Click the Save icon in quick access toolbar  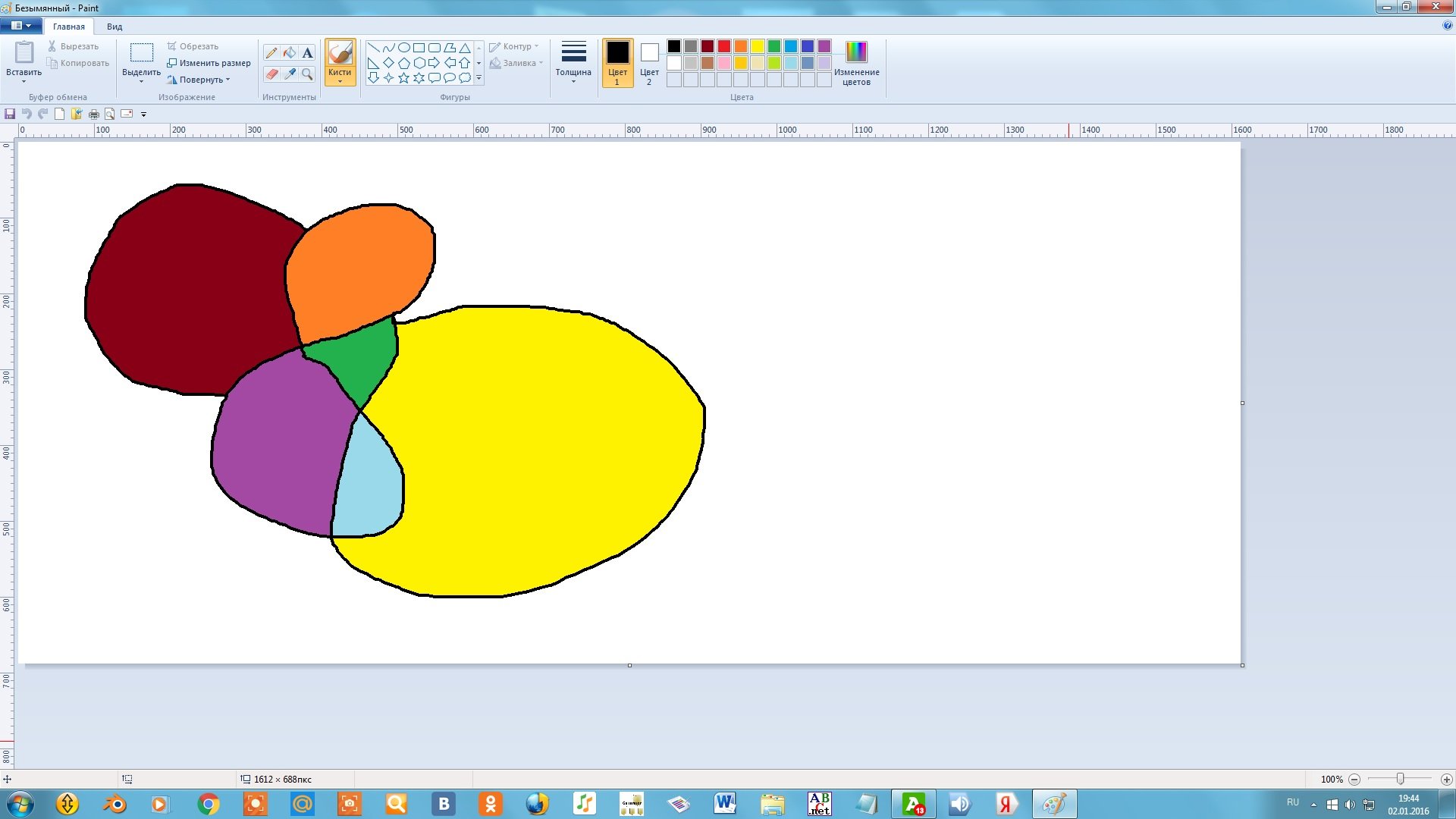[x=10, y=114]
